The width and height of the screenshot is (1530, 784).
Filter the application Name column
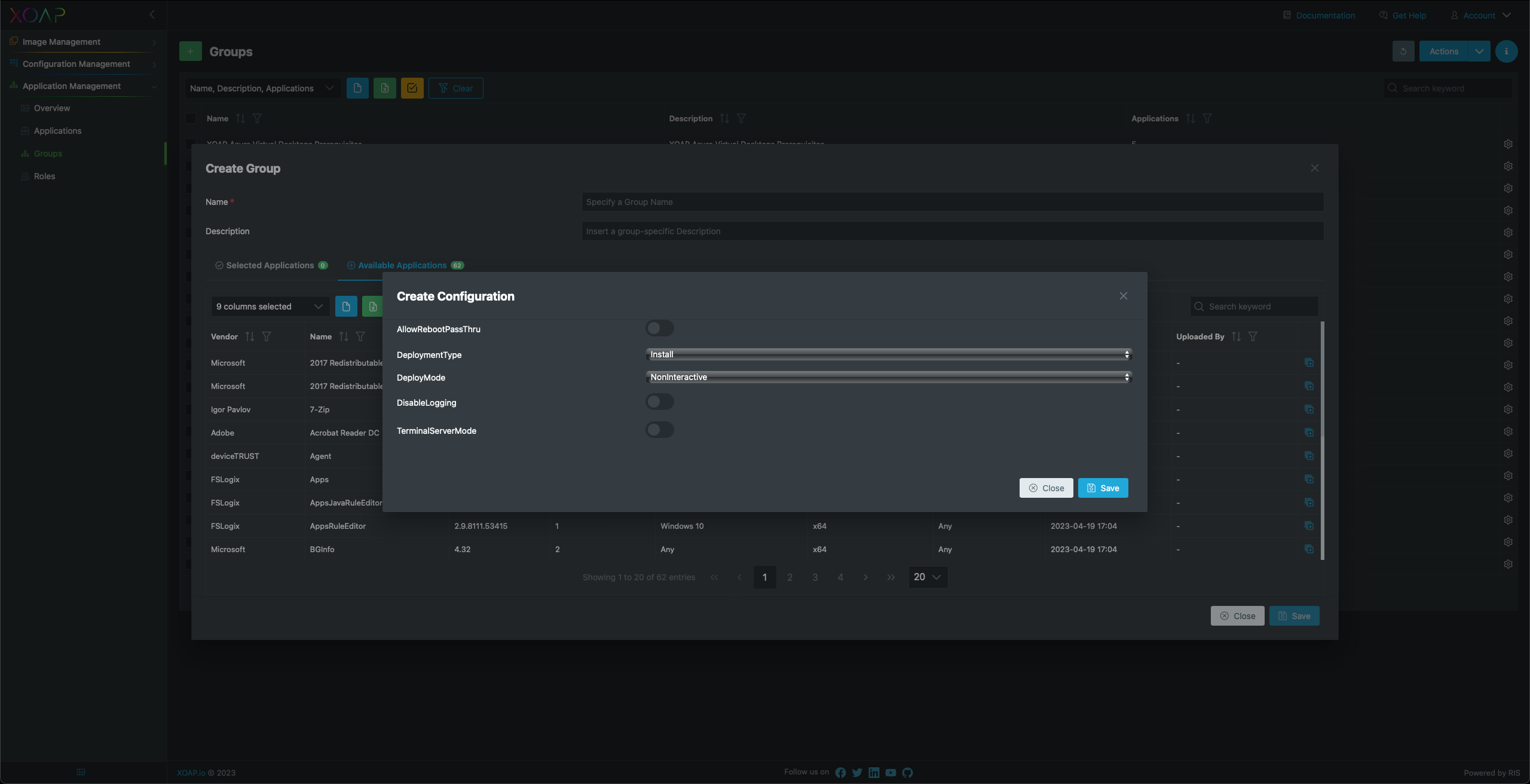[360, 336]
